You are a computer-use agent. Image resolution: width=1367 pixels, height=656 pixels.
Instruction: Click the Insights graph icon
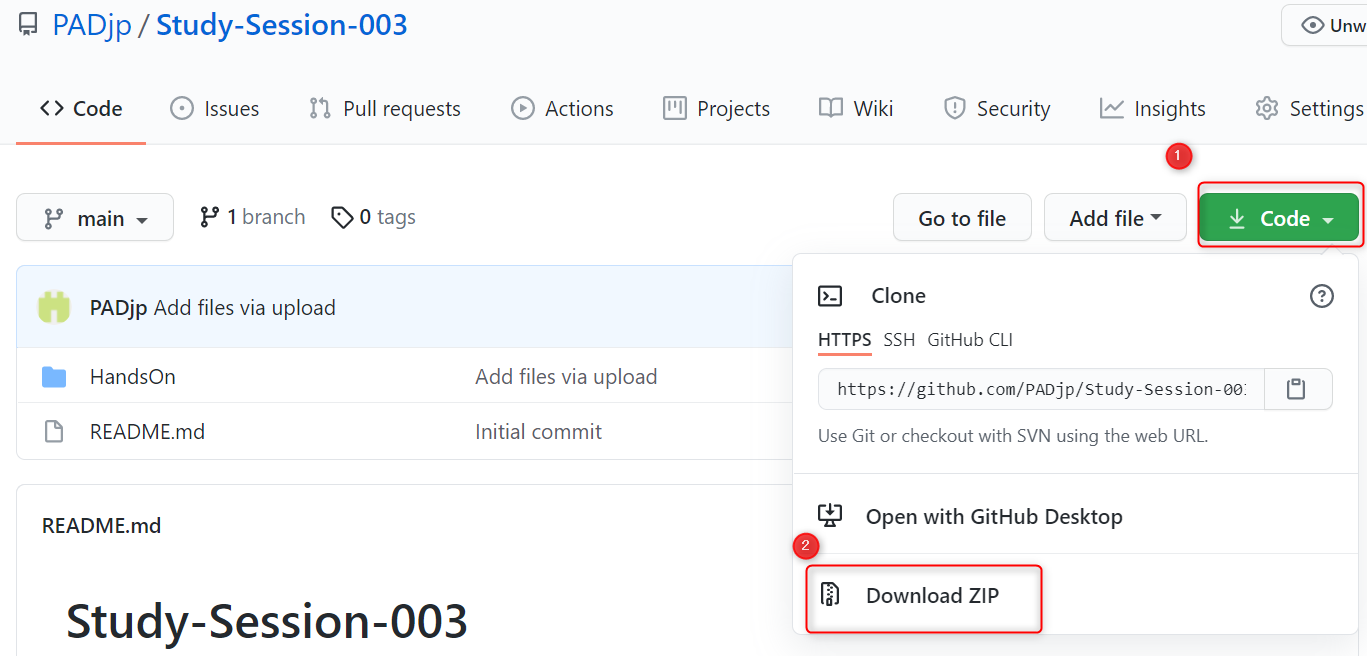[x=1111, y=108]
